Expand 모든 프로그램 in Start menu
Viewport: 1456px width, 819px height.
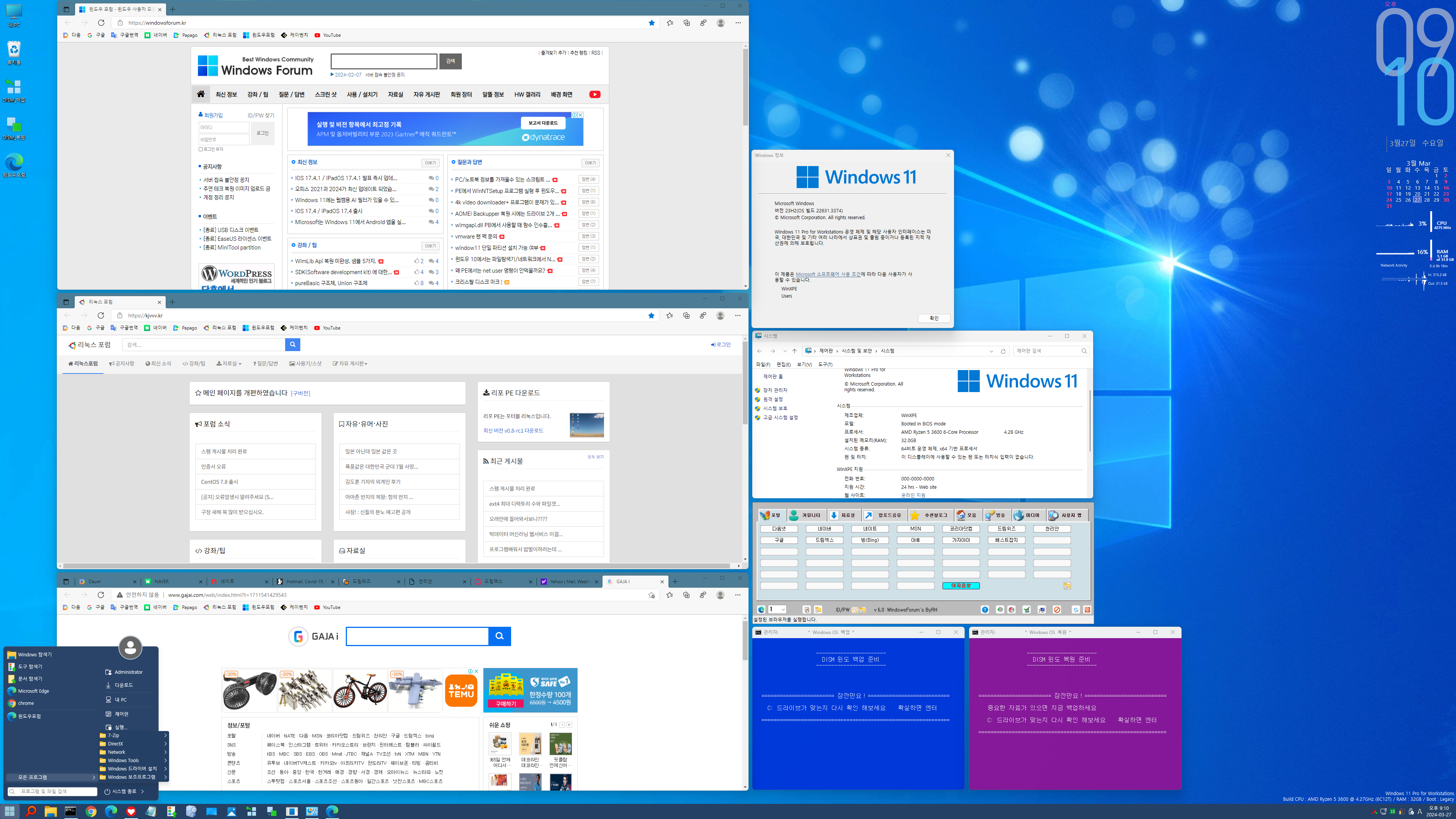tap(52, 777)
